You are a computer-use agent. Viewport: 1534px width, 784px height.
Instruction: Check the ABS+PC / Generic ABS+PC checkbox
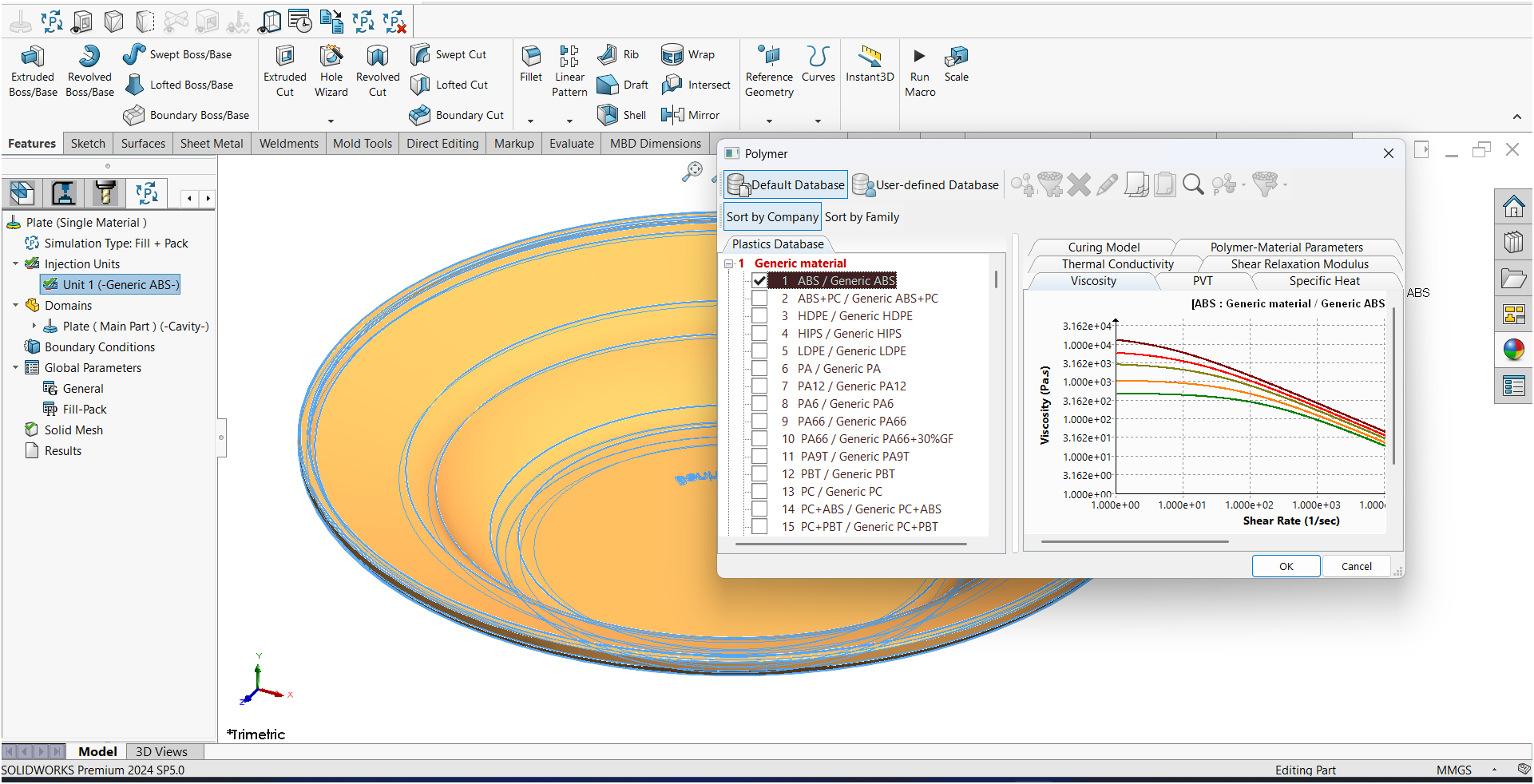click(x=759, y=299)
